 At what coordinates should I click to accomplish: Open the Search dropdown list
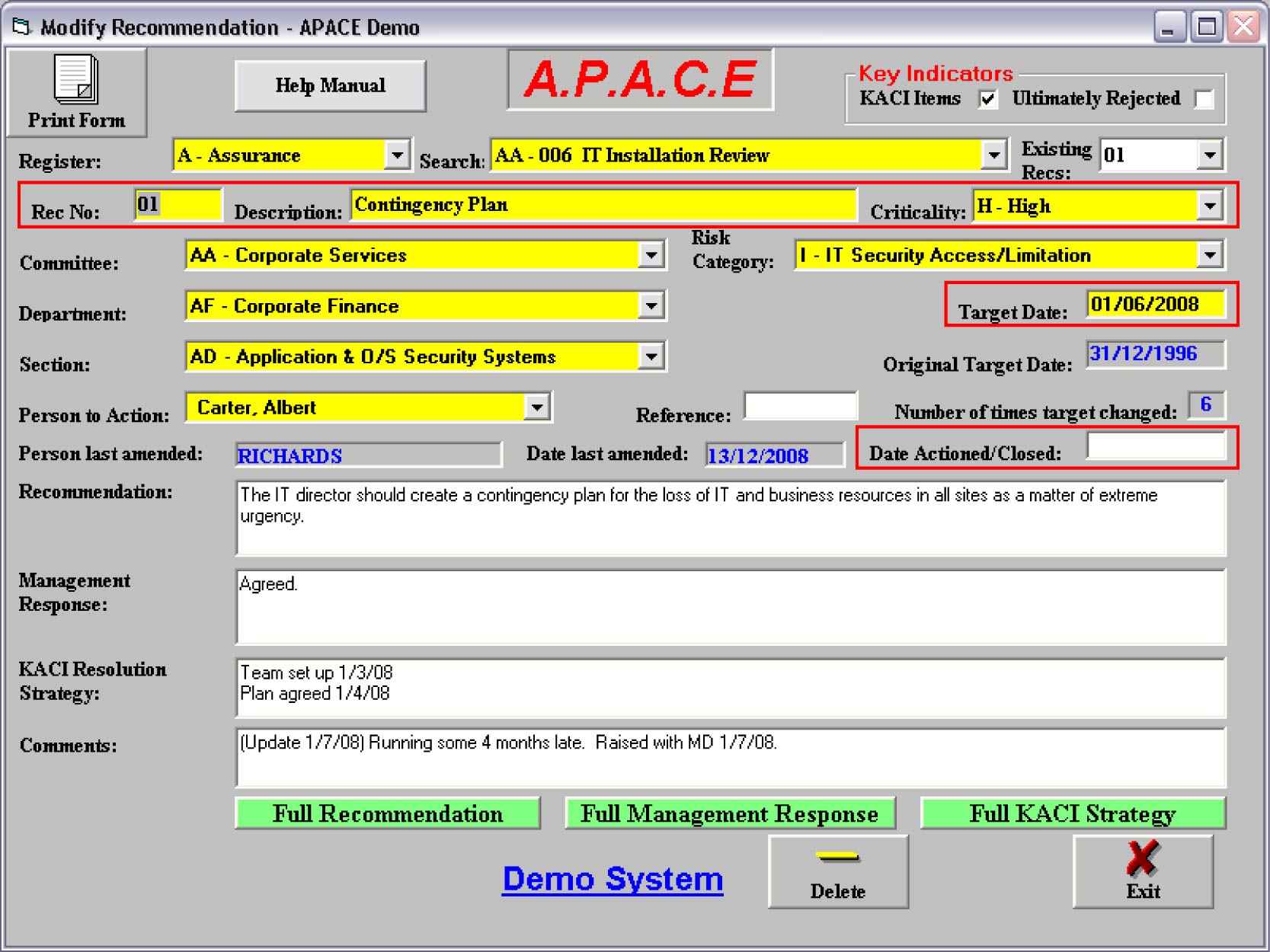[993, 155]
